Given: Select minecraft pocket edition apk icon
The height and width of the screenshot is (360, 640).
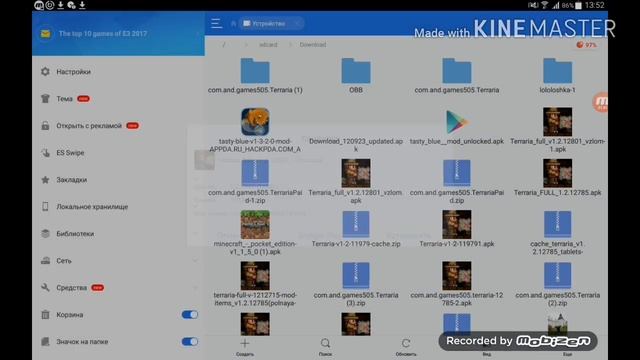Looking at the screenshot, I should point(255,224).
